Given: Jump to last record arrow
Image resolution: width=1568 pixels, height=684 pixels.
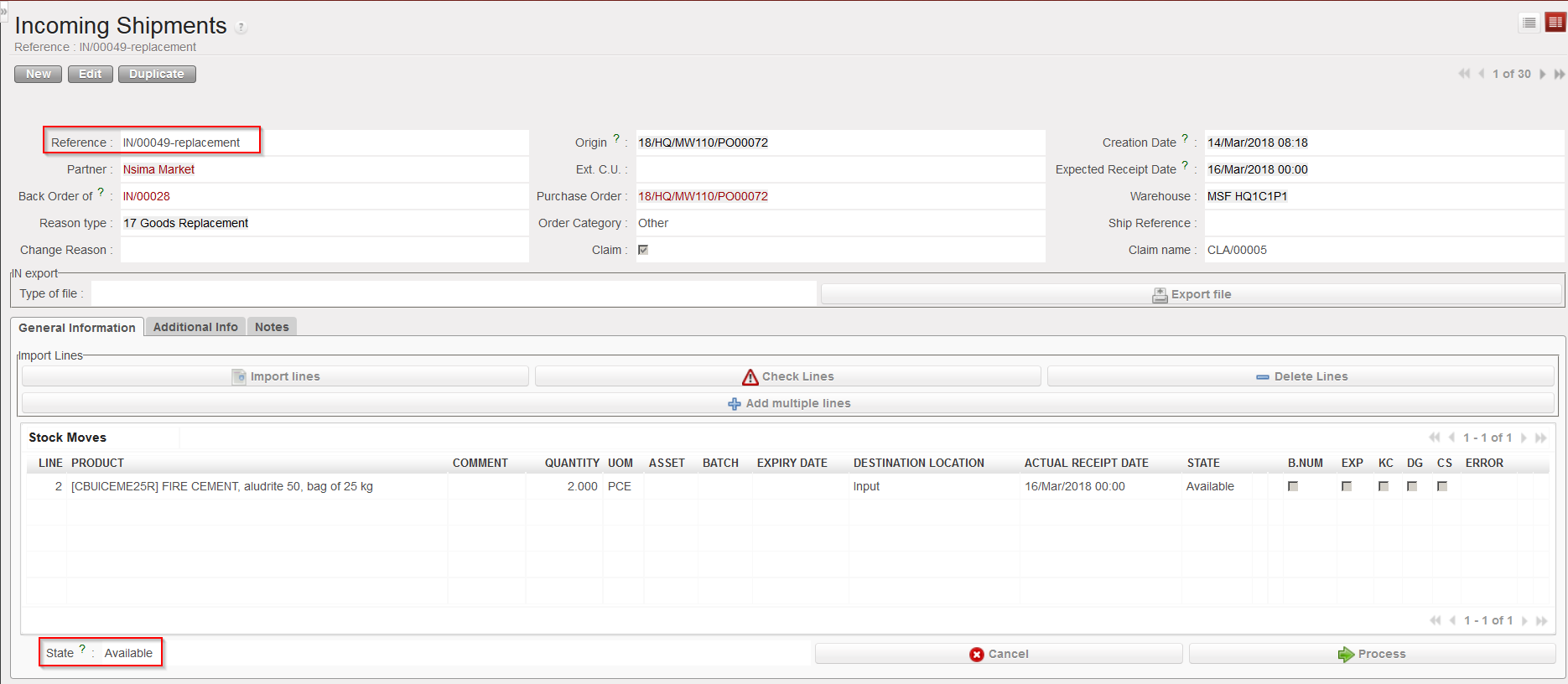Looking at the screenshot, I should pyautogui.click(x=1559, y=74).
